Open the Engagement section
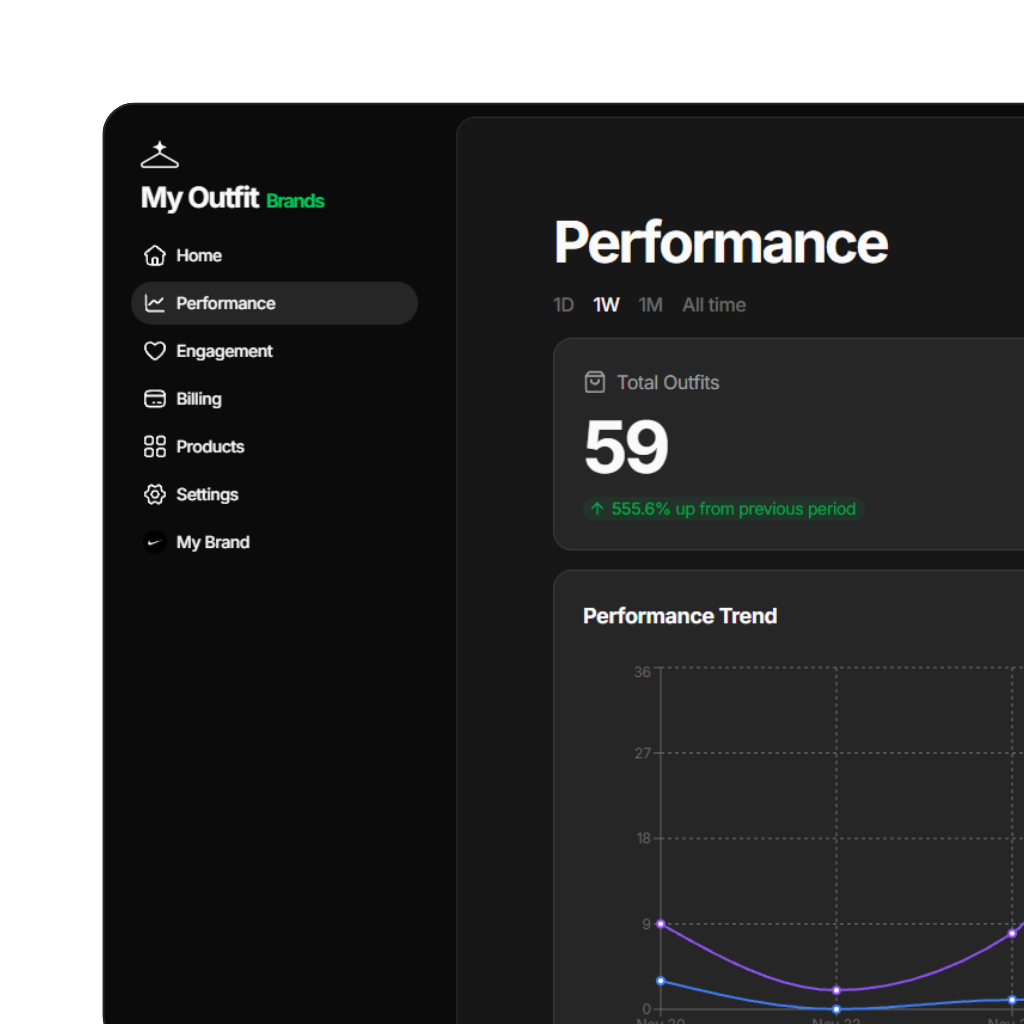This screenshot has width=1024, height=1024. (x=223, y=351)
